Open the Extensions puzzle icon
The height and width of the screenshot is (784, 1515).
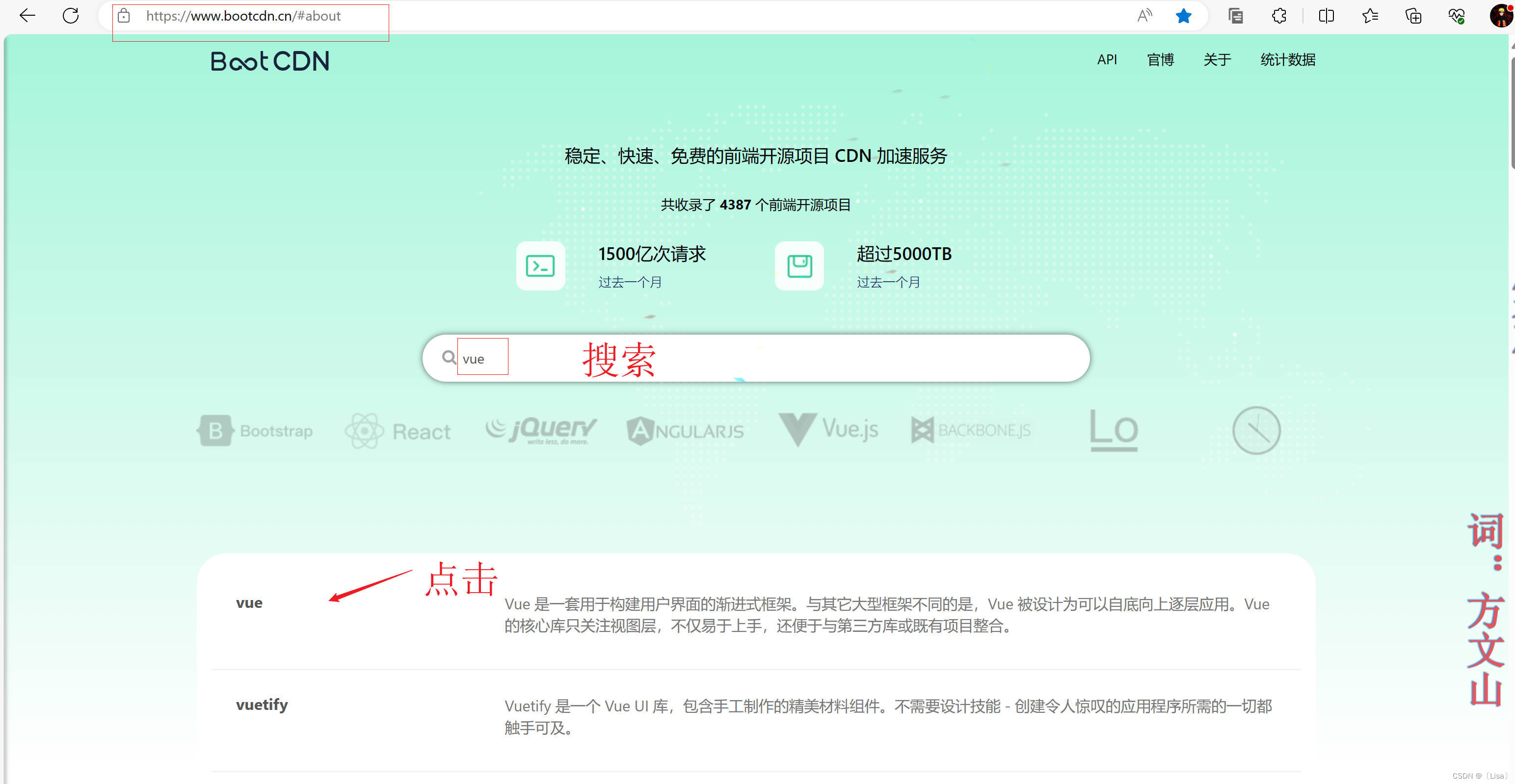tap(1279, 16)
